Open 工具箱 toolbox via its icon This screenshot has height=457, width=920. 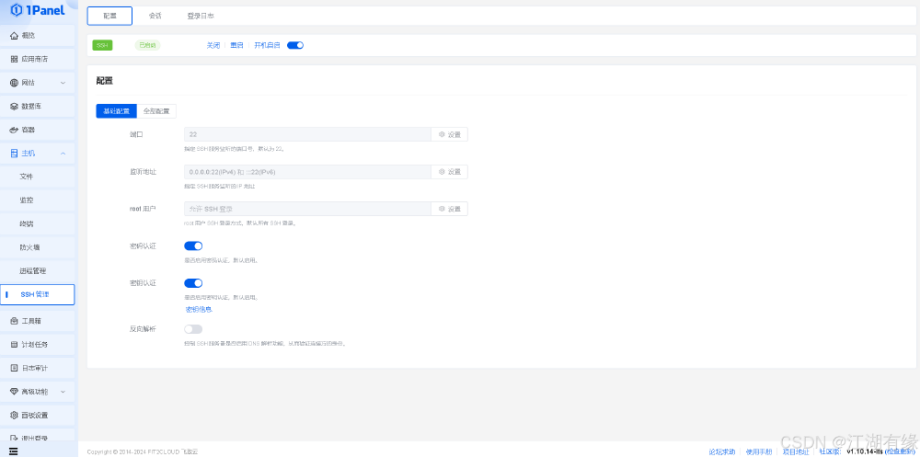pyautogui.click(x=14, y=321)
